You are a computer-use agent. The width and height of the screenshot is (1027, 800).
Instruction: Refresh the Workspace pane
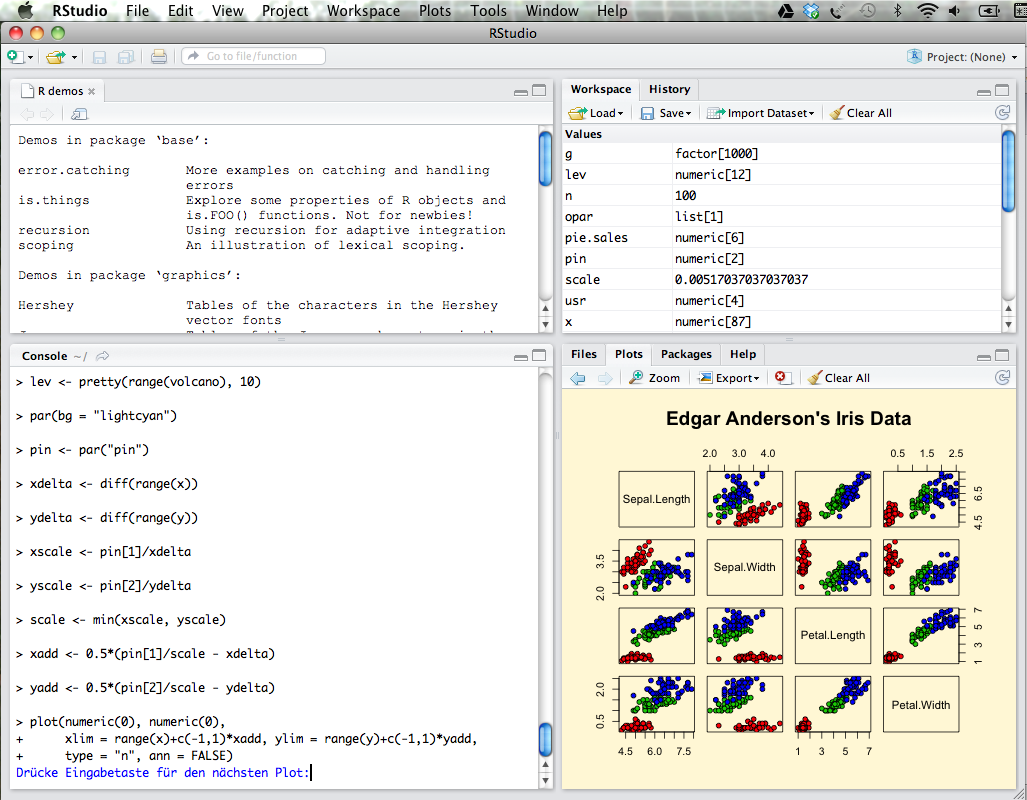1002,113
